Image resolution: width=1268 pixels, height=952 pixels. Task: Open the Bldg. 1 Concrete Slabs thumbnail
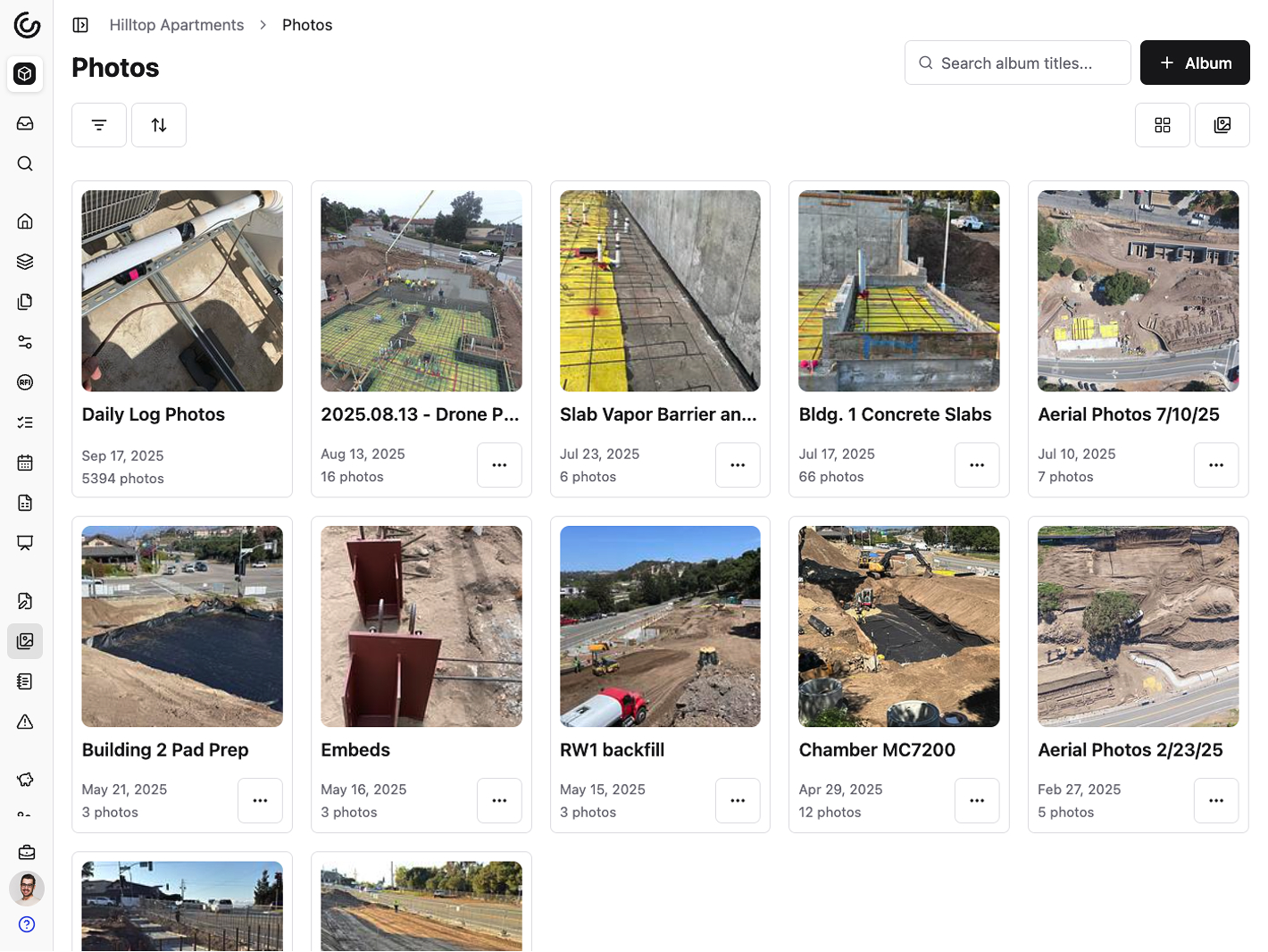coord(899,291)
